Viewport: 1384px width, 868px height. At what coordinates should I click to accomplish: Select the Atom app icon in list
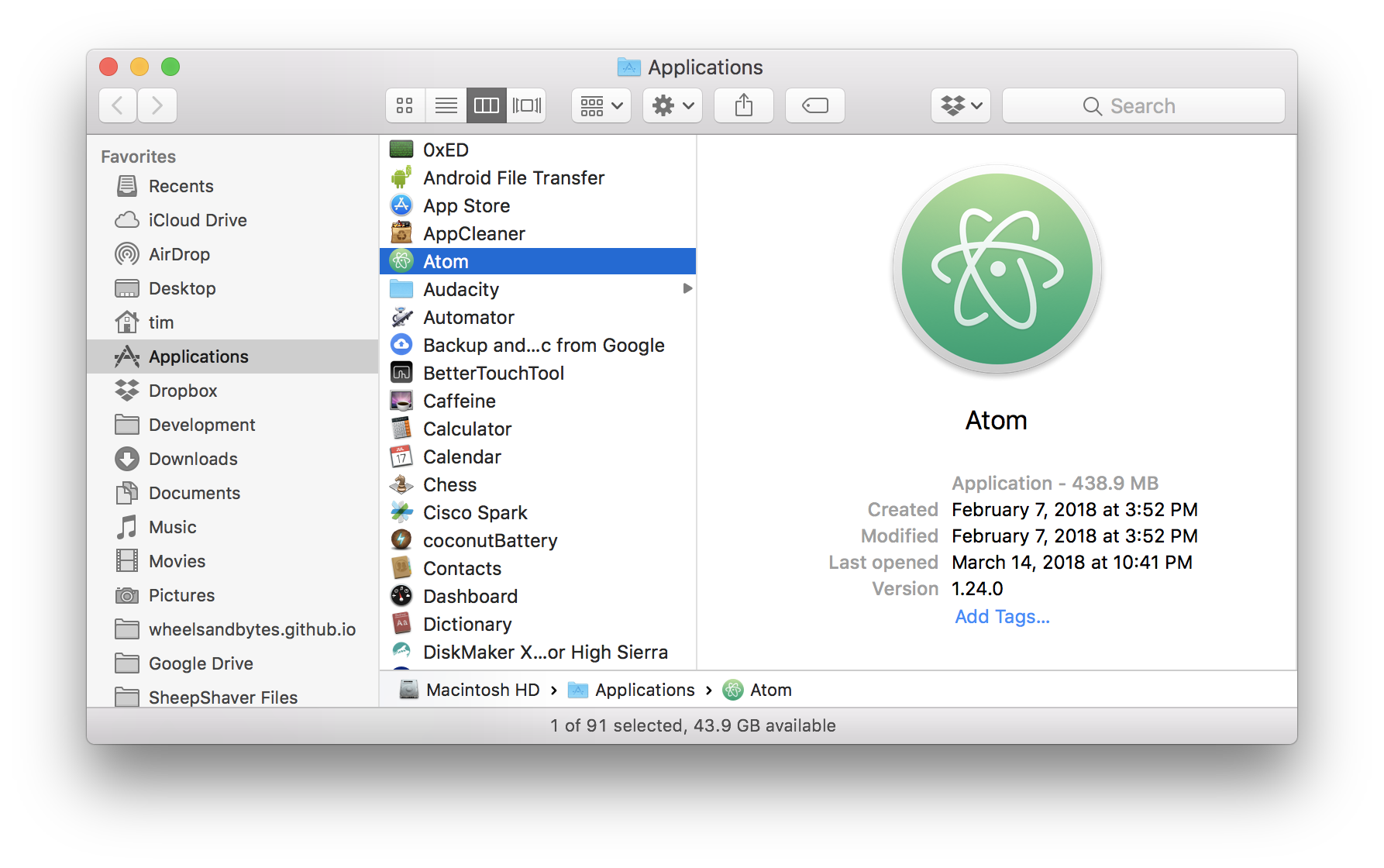click(401, 261)
